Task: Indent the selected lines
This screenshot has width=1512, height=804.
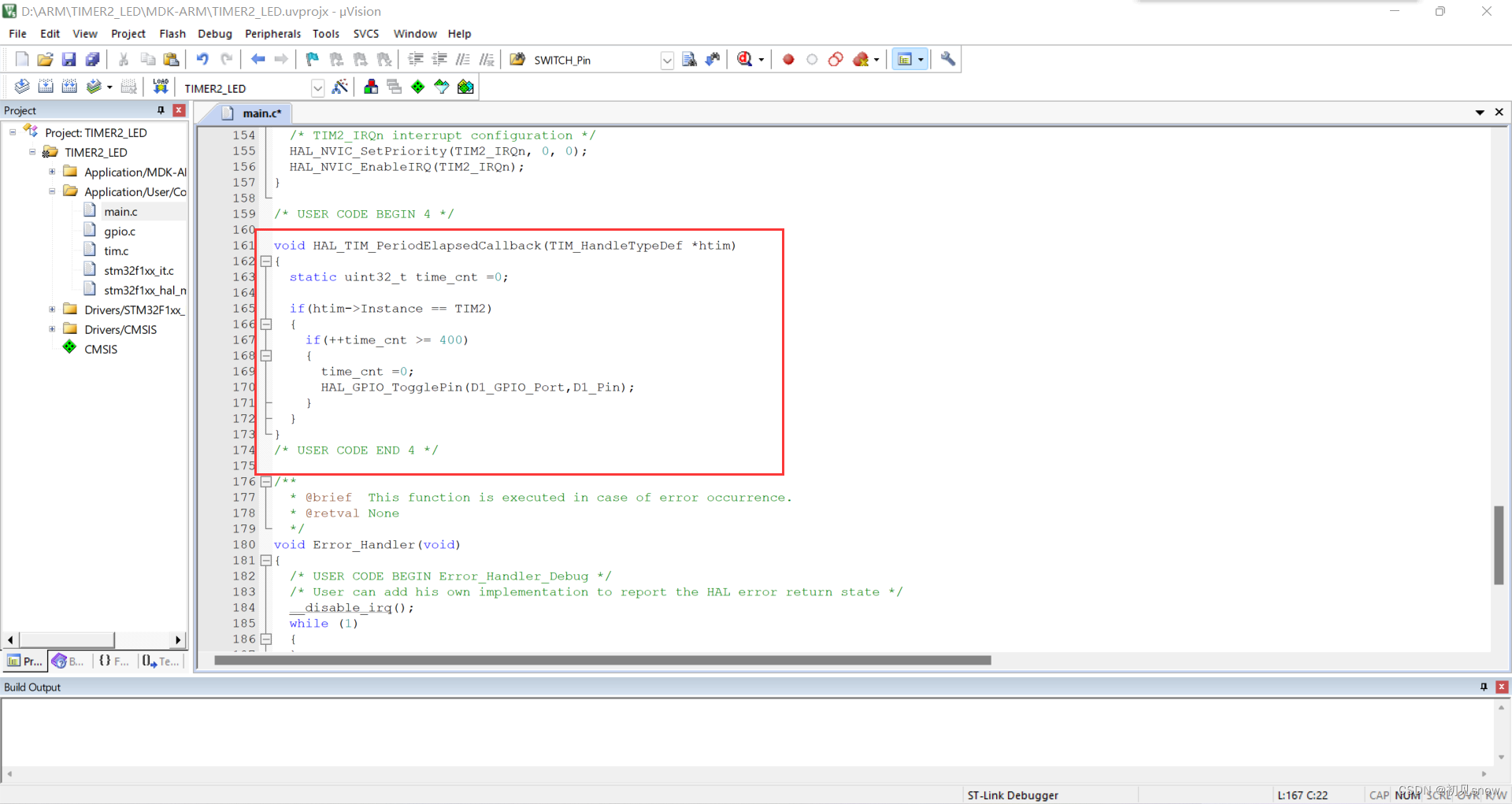Action: pyautogui.click(x=416, y=59)
